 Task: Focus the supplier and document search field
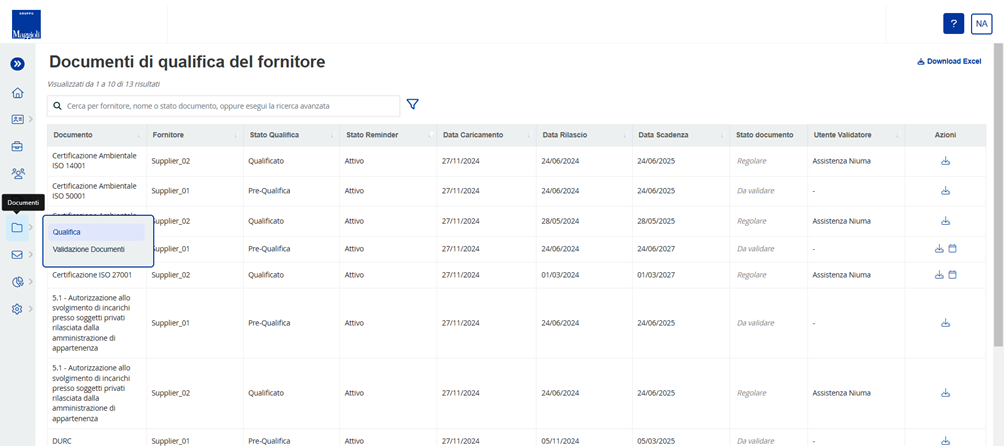click(x=223, y=106)
